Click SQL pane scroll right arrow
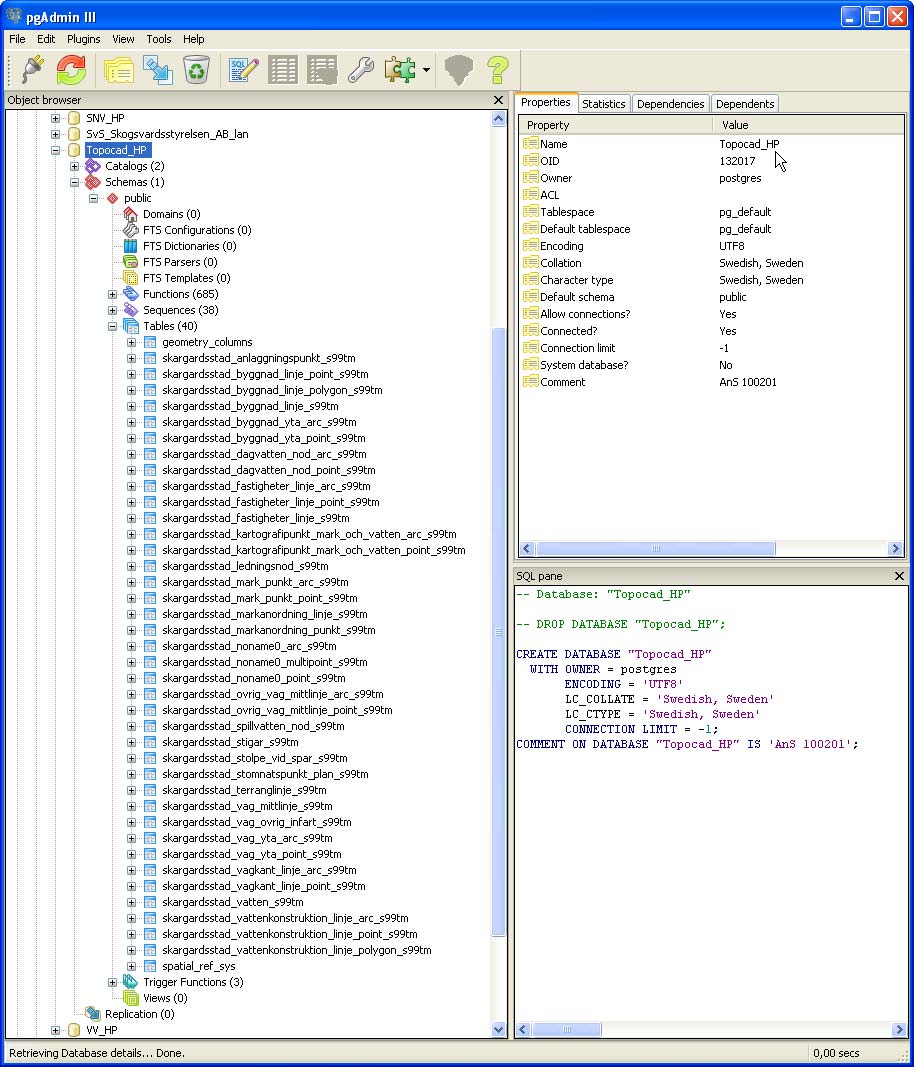 click(x=900, y=1030)
